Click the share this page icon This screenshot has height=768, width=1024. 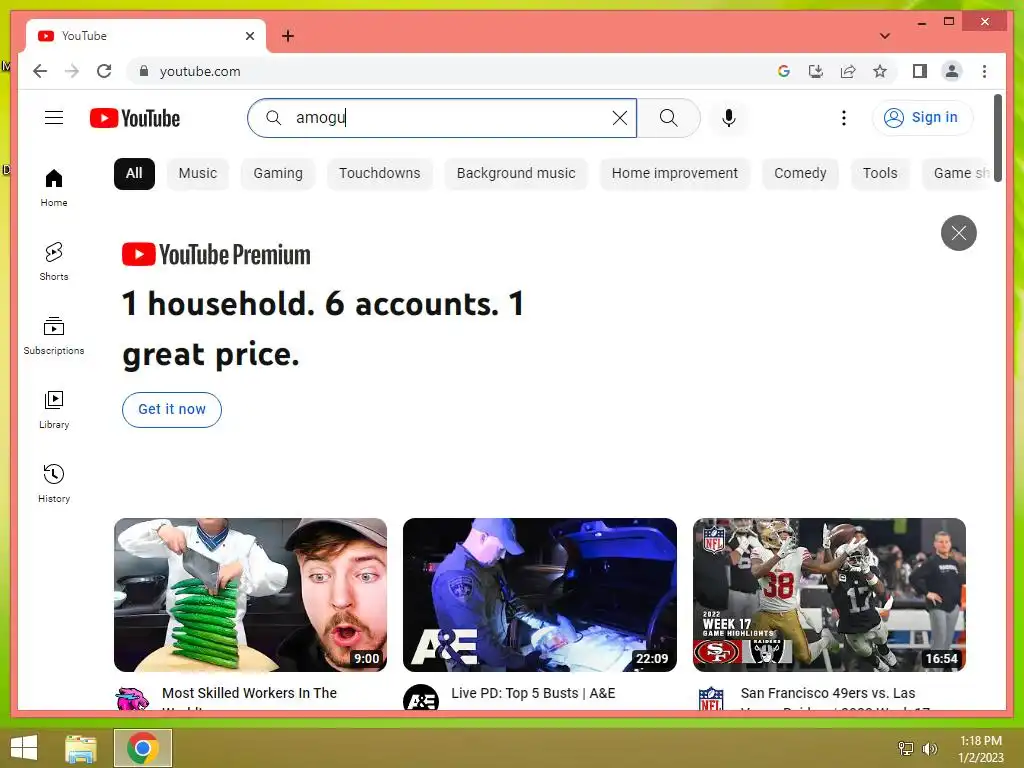[848, 71]
